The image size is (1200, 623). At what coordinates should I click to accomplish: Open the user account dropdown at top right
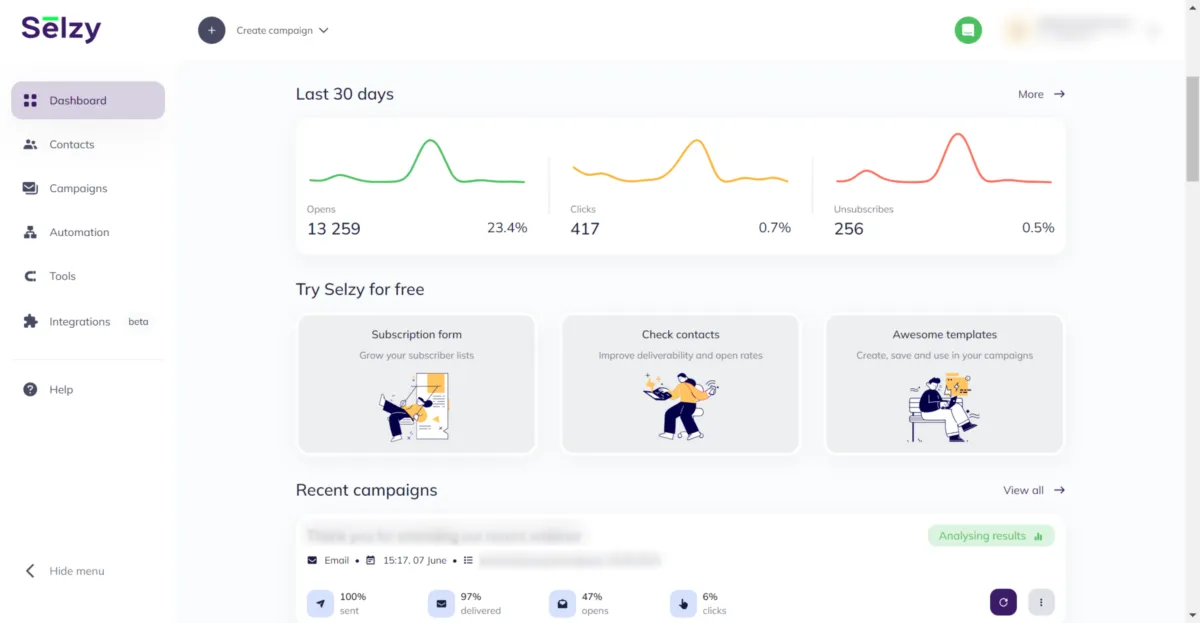1084,30
